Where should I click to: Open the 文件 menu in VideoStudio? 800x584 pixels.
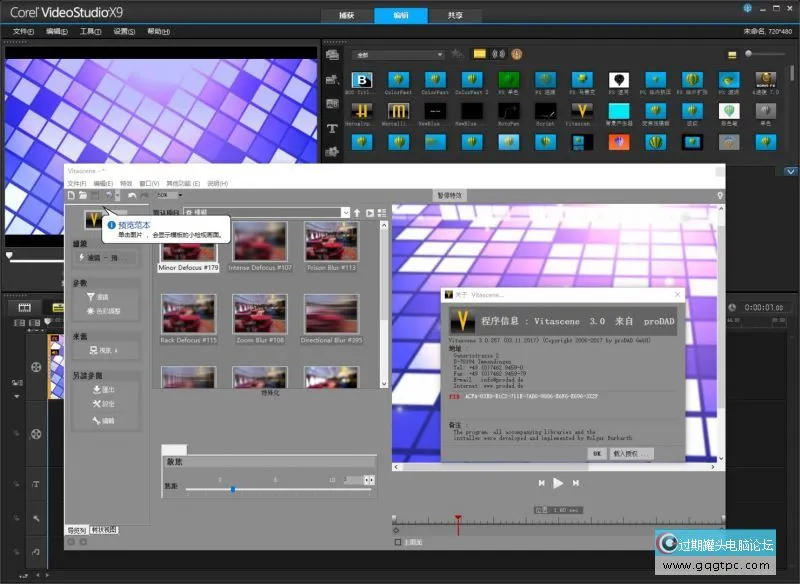23,32
